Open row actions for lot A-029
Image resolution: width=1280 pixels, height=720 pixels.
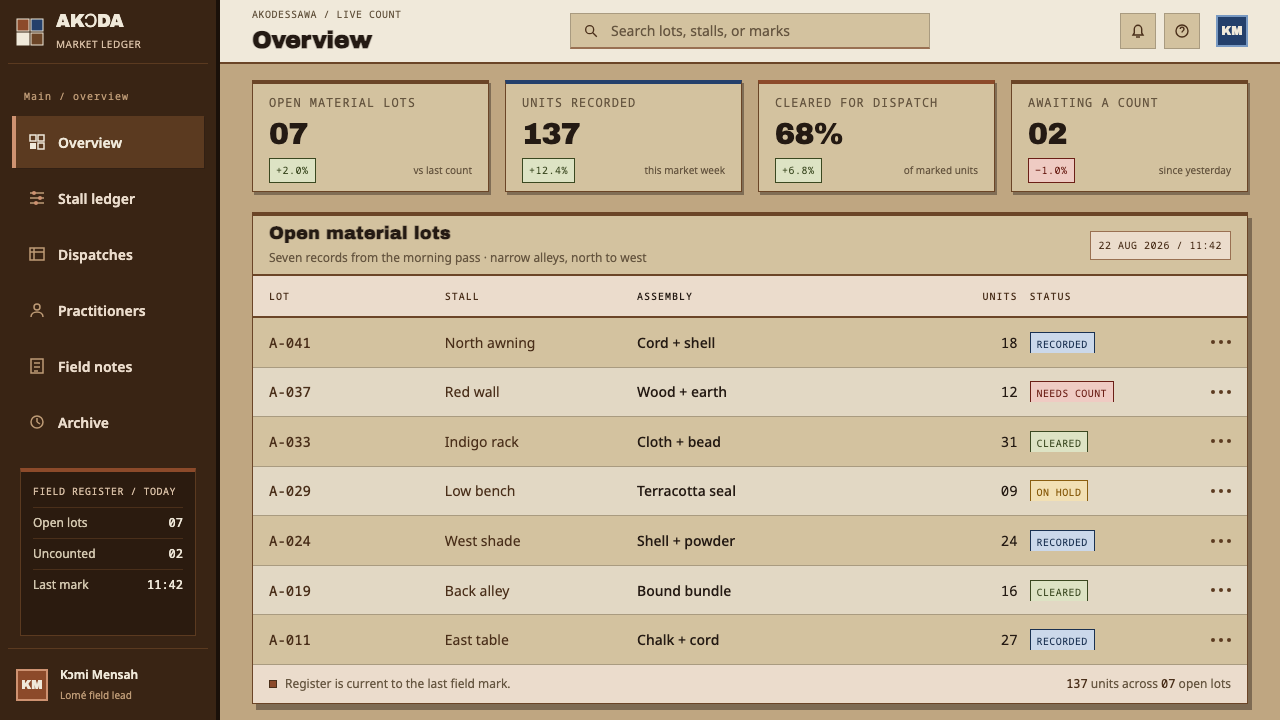click(x=1221, y=491)
